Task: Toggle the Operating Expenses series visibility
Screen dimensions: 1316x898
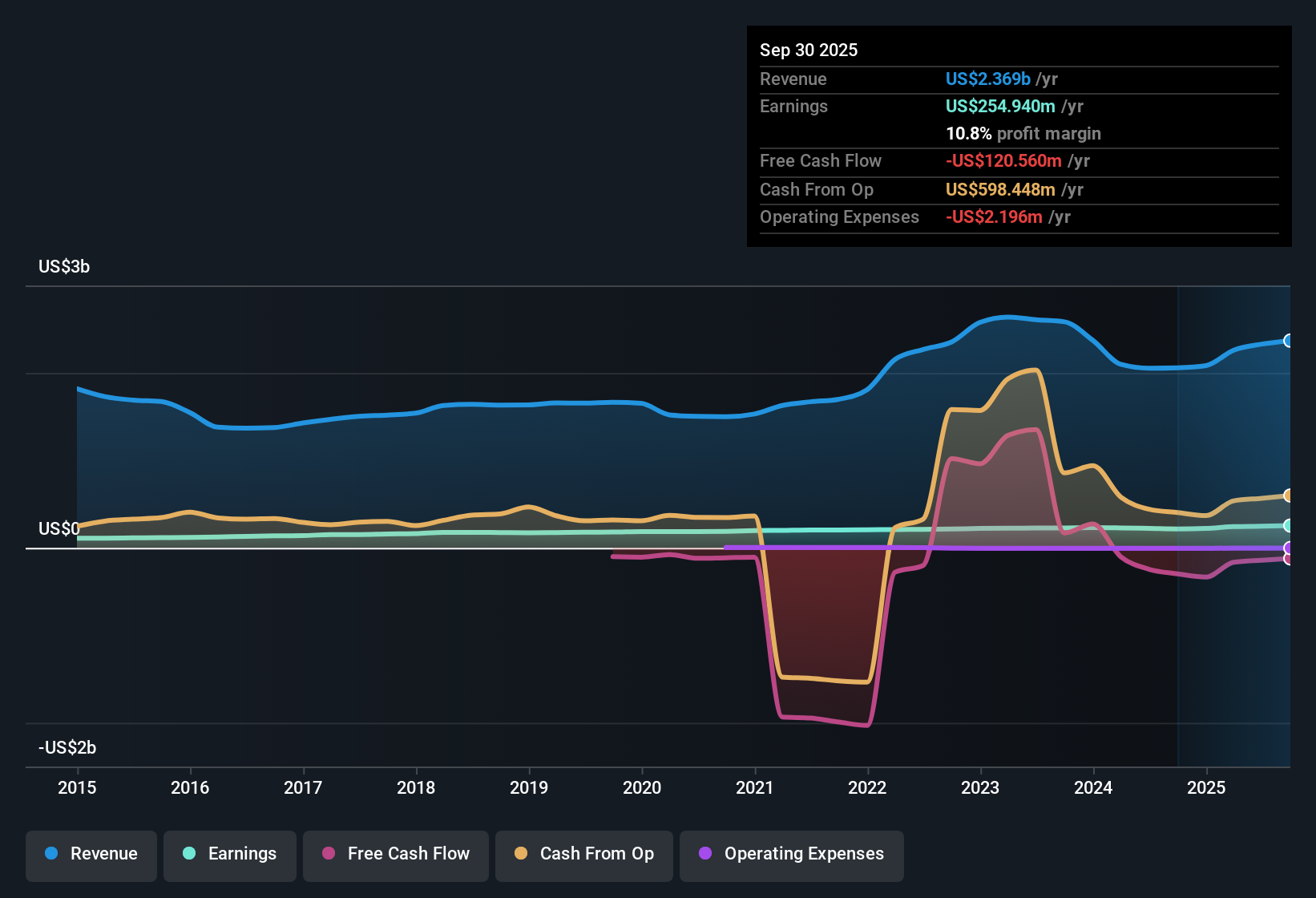Action: 791,854
